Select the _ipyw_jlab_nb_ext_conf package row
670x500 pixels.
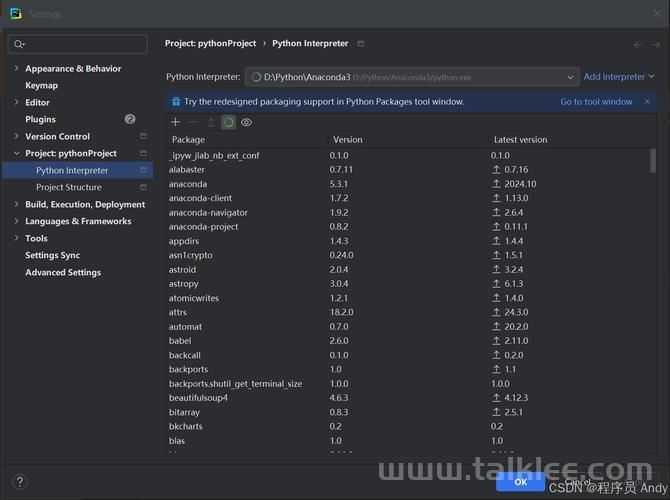click(x=408, y=156)
